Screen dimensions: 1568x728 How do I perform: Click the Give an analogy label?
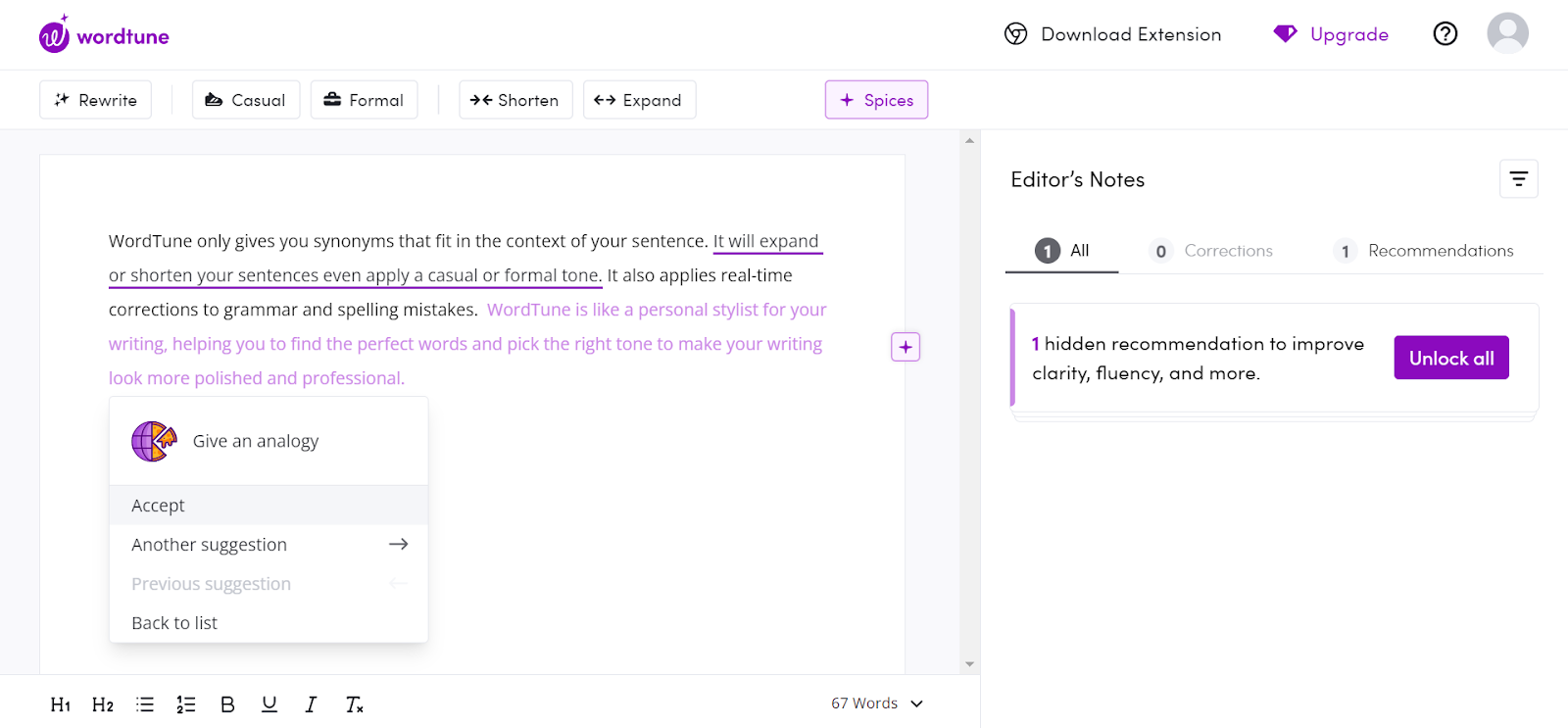click(256, 441)
